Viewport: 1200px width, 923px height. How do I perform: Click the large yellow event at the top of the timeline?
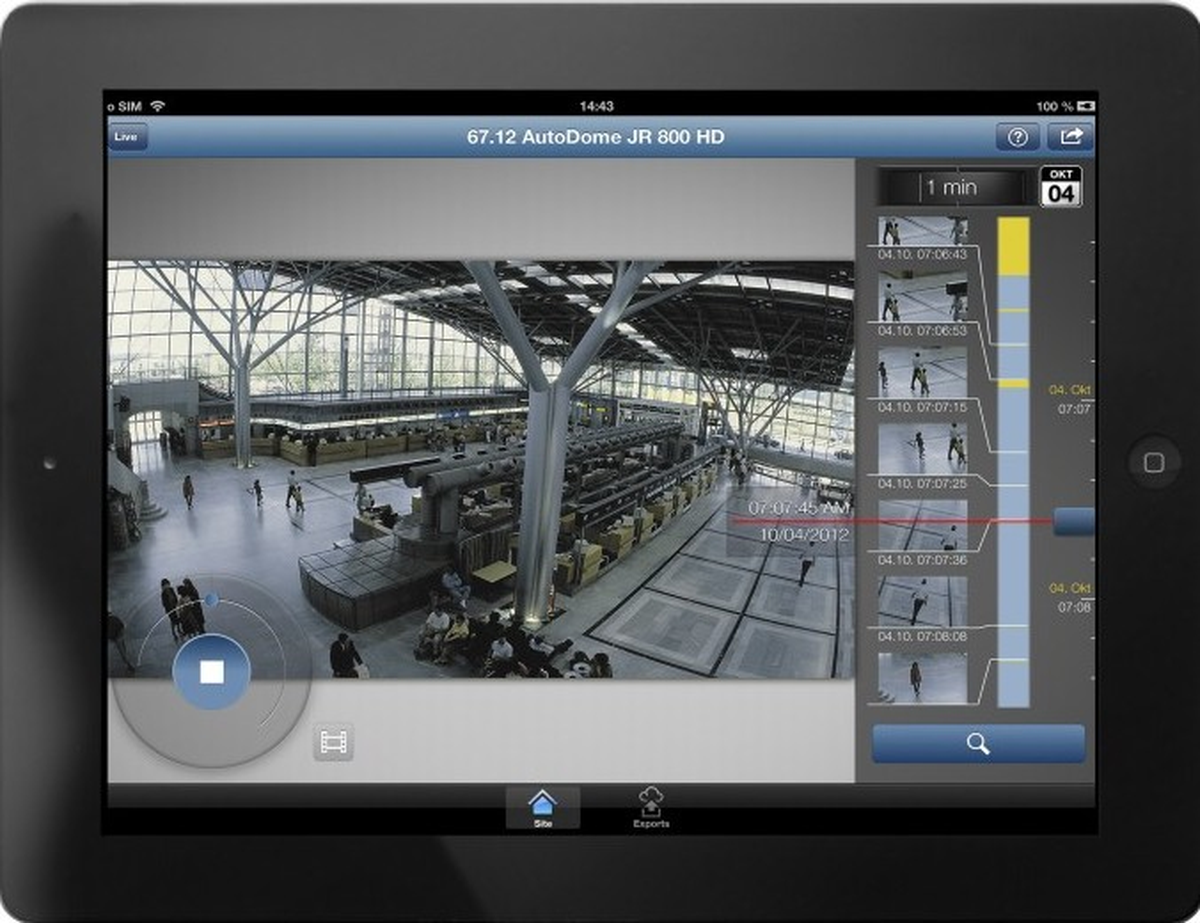coord(1014,247)
